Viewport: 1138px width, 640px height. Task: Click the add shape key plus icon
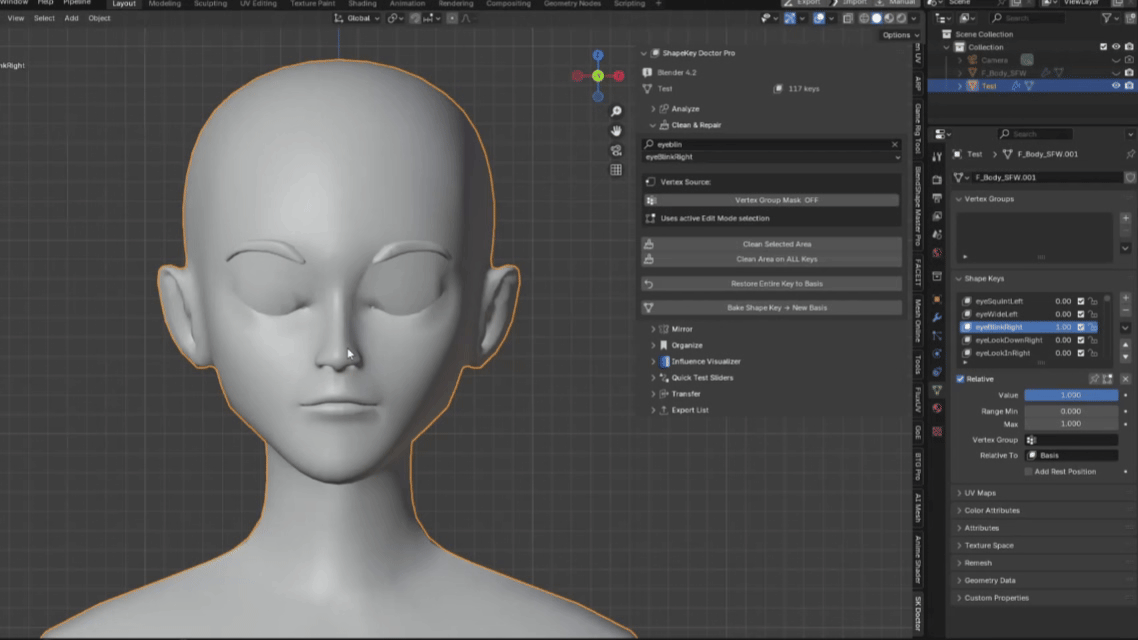coord(1125,298)
